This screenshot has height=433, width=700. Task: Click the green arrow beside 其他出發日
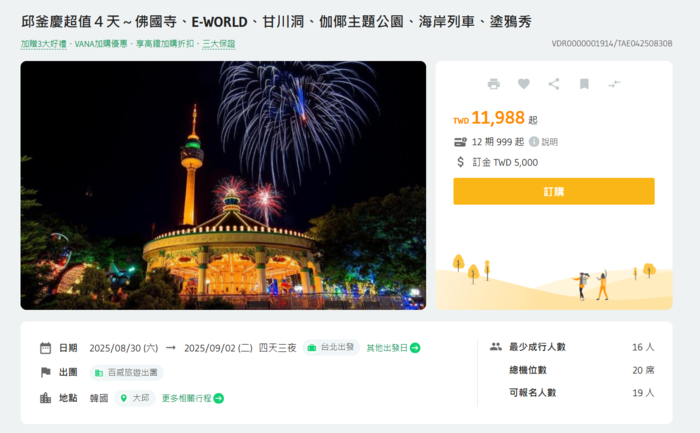point(415,348)
